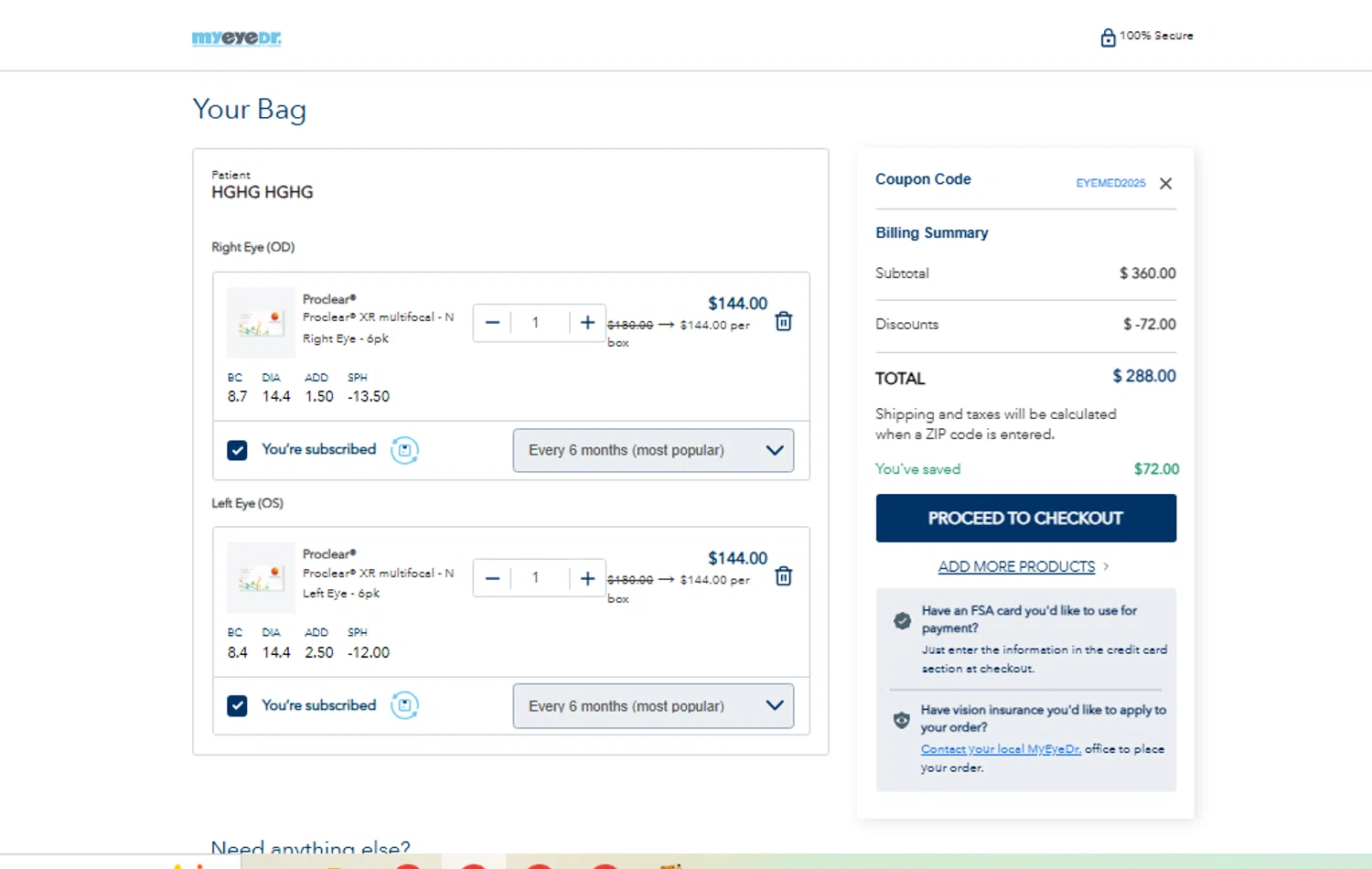
Task: Click Left Eye SPH value -12.00
Action: point(369,653)
